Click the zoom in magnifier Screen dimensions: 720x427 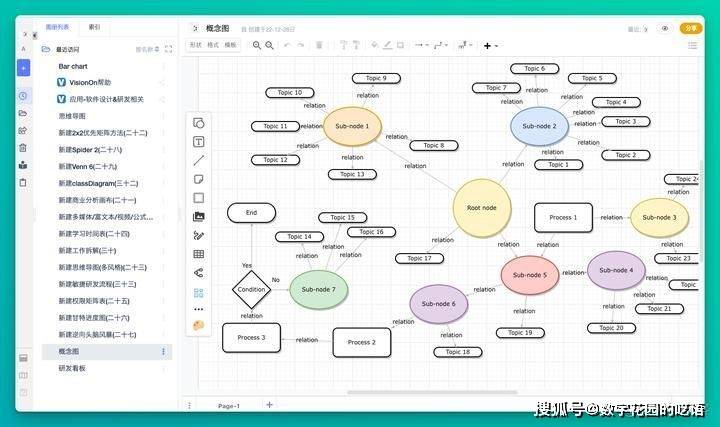point(257,45)
